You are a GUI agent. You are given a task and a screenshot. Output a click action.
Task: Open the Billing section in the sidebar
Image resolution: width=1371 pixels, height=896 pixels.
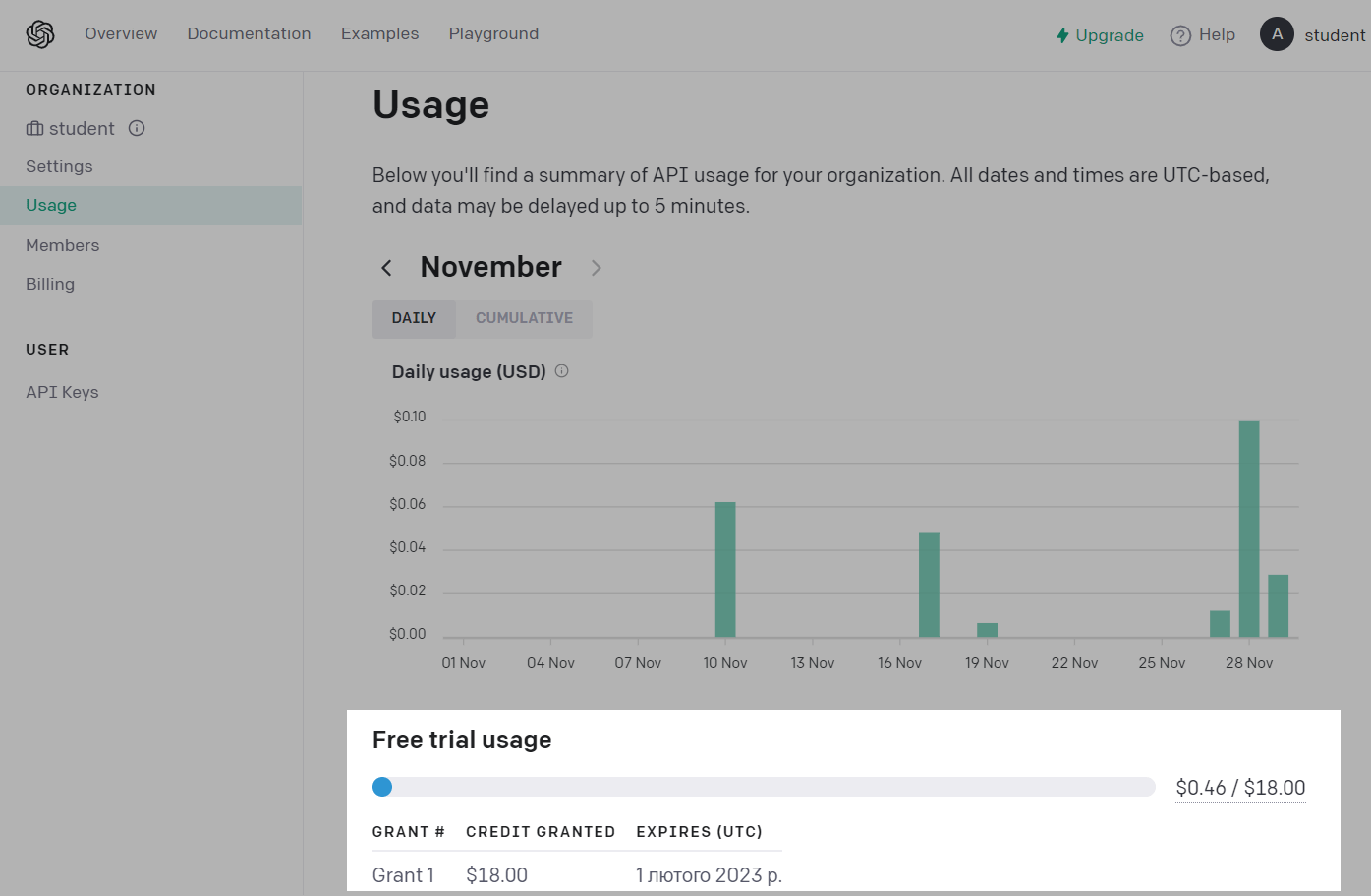pyautogui.click(x=50, y=284)
